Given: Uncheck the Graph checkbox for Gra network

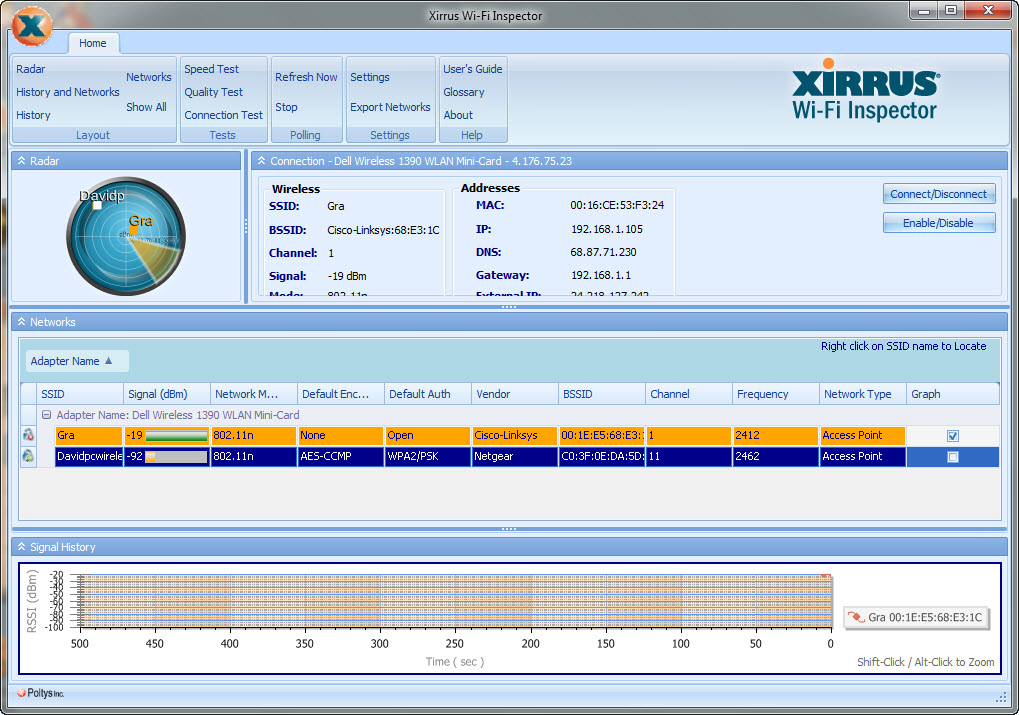Looking at the screenshot, I should 951,434.
